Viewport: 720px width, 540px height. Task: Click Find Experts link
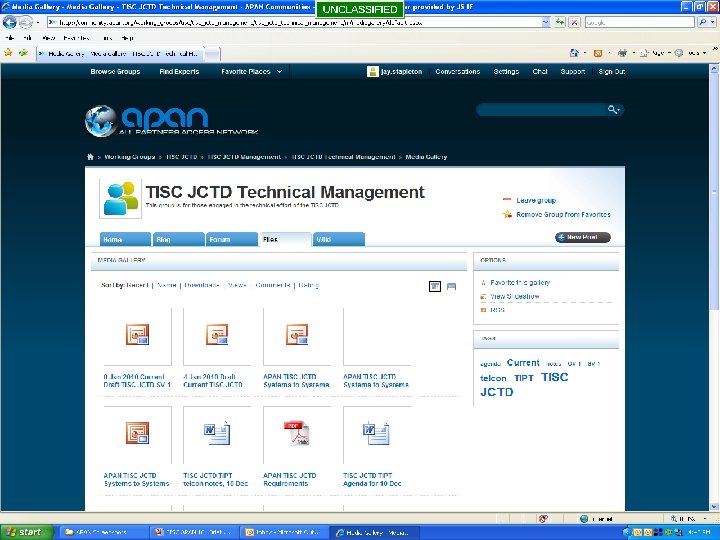[179, 72]
